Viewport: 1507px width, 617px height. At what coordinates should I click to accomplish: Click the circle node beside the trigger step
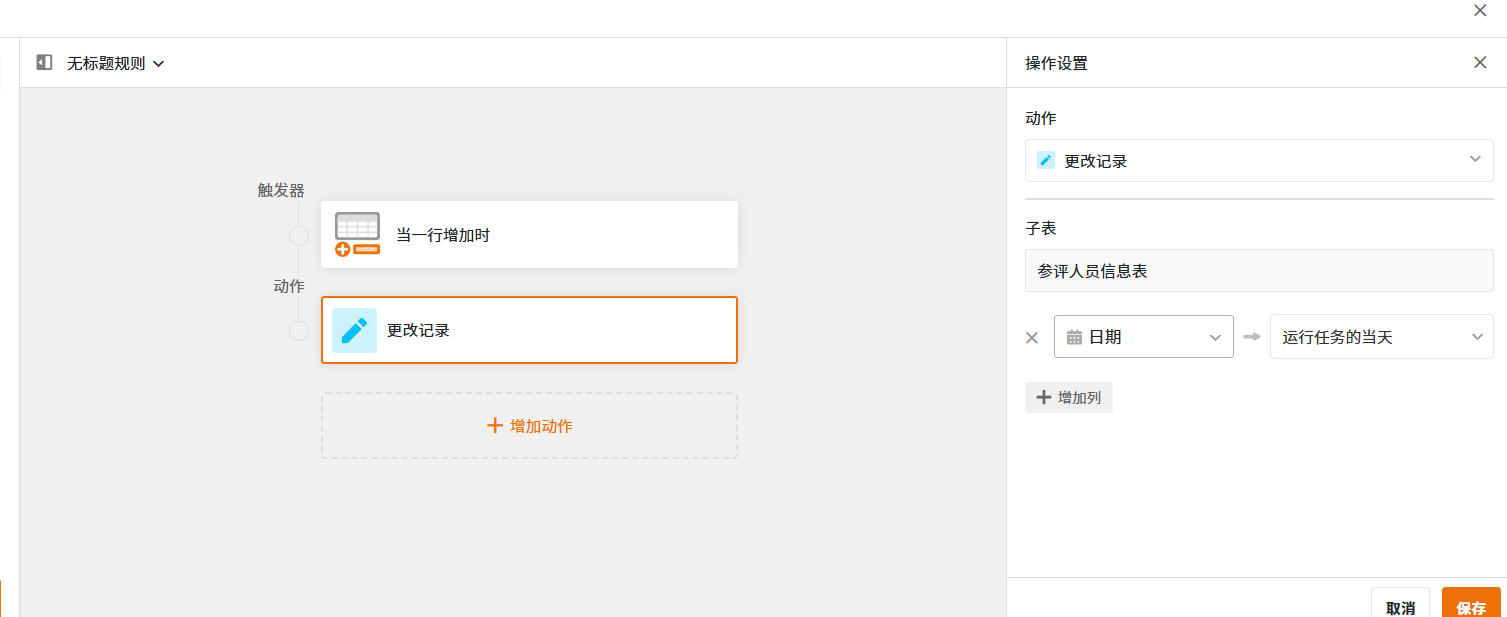click(298, 236)
